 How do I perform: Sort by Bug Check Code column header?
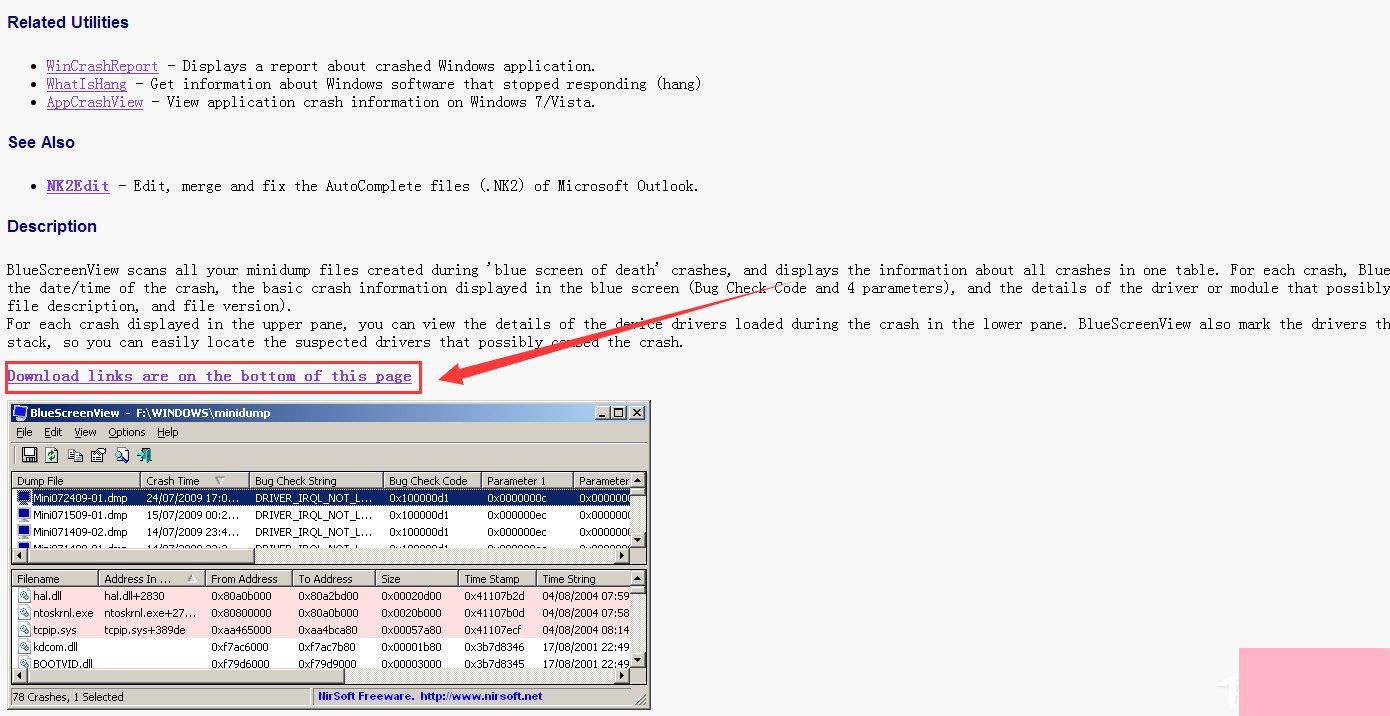click(432, 480)
